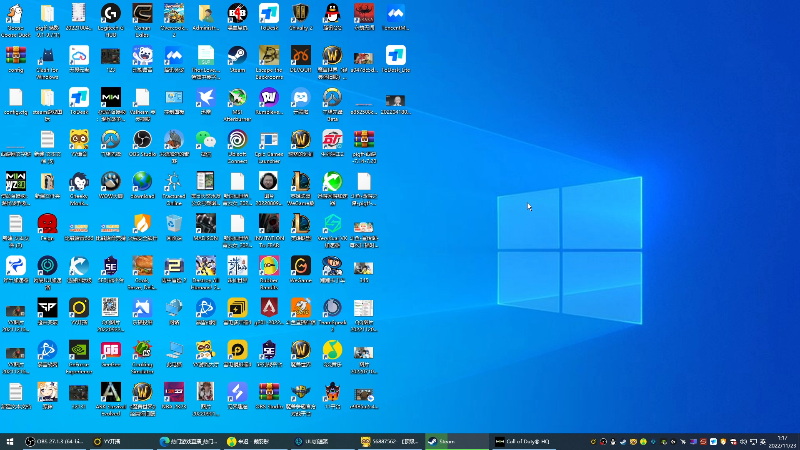800x450 pixels.
Task: Open the Epic Games Launcher shortcut
Action: point(269,147)
